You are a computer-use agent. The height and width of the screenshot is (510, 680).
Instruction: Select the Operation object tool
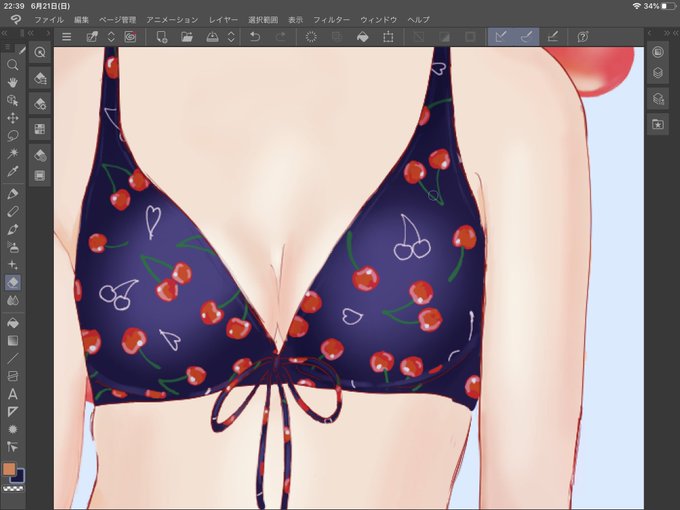pyautogui.click(x=13, y=100)
